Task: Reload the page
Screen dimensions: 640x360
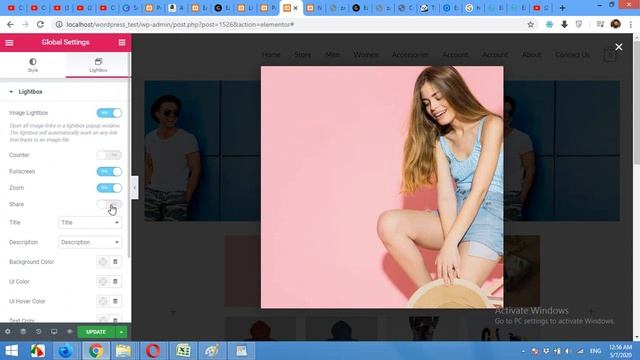Action: 40,24
